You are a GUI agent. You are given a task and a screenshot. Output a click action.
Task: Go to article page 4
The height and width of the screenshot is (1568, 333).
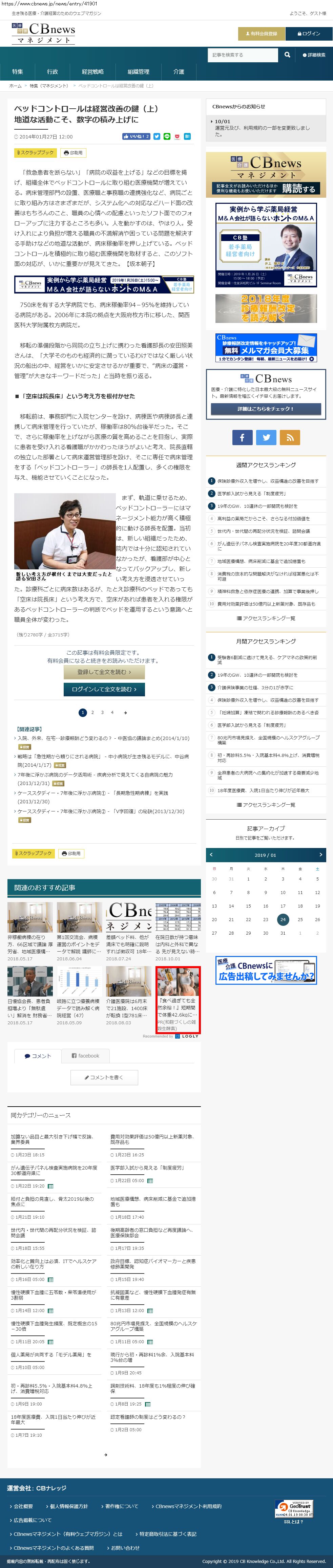click(x=112, y=712)
